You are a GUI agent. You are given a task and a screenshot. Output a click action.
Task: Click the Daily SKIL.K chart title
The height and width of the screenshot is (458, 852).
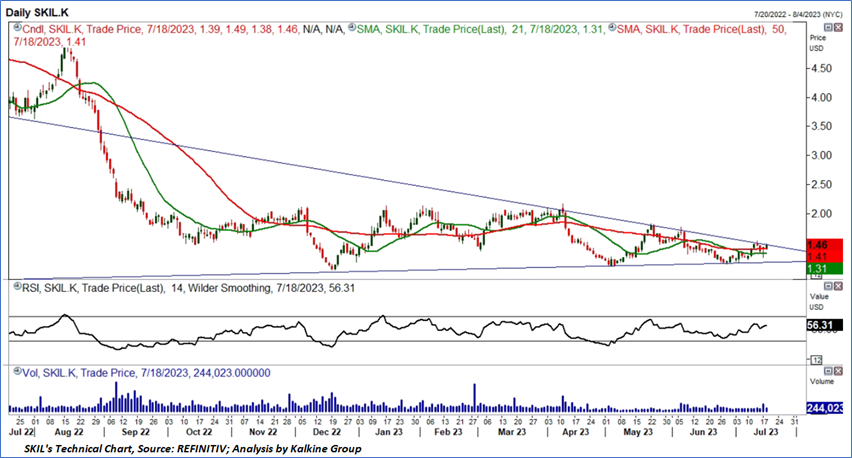coord(37,12)
